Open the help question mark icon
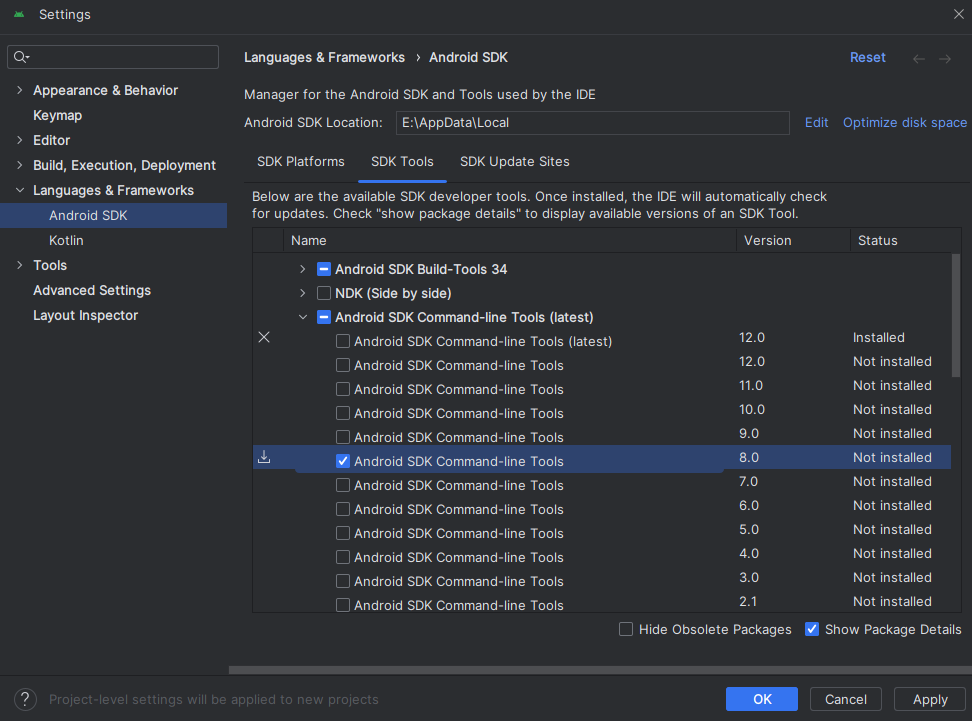 [25, 699]
